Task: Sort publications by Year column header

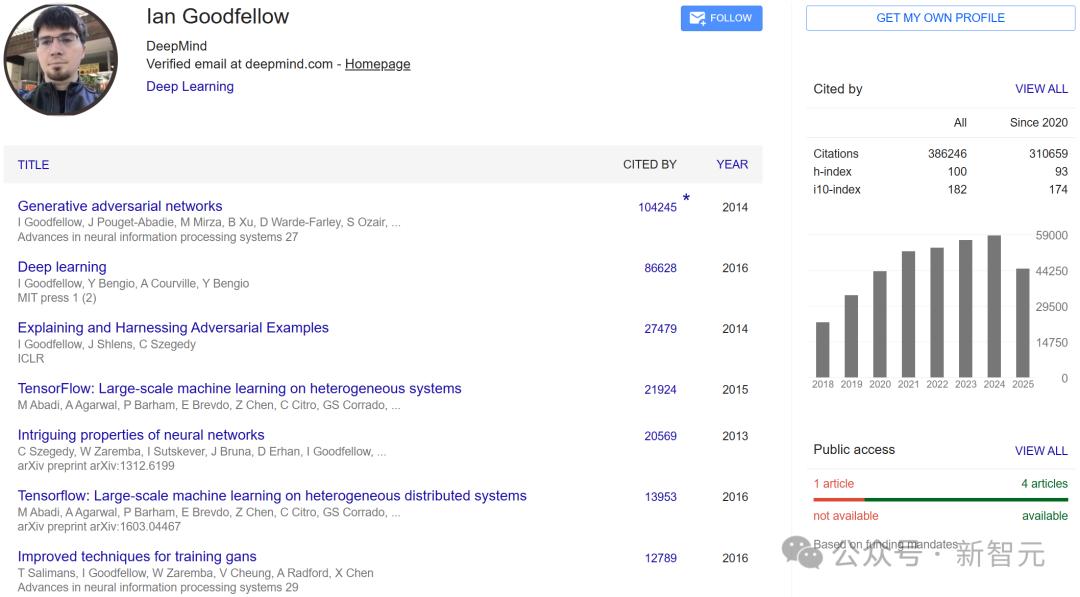Action: click(x=732, y=165)
